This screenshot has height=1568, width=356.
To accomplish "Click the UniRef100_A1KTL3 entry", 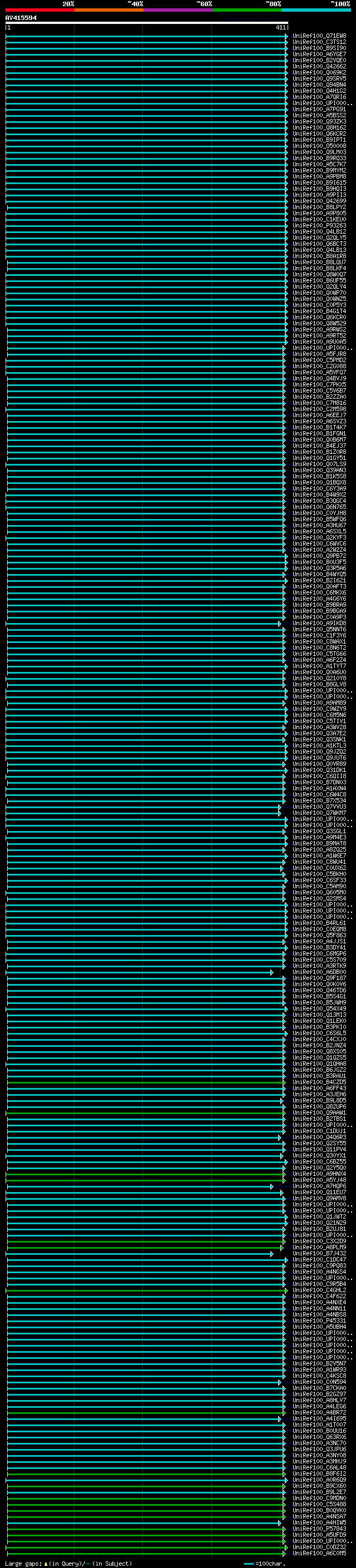I will coord(319,746).
